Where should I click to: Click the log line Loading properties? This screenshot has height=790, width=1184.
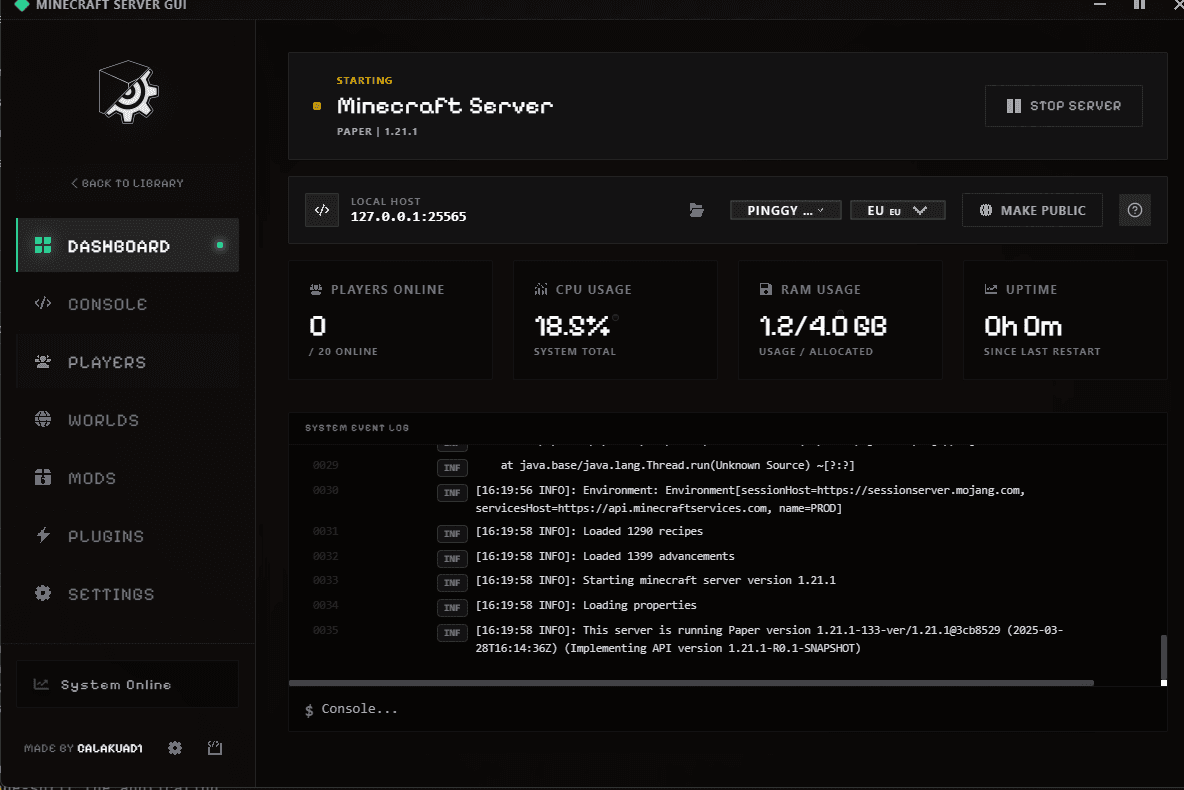click(587, 605)
